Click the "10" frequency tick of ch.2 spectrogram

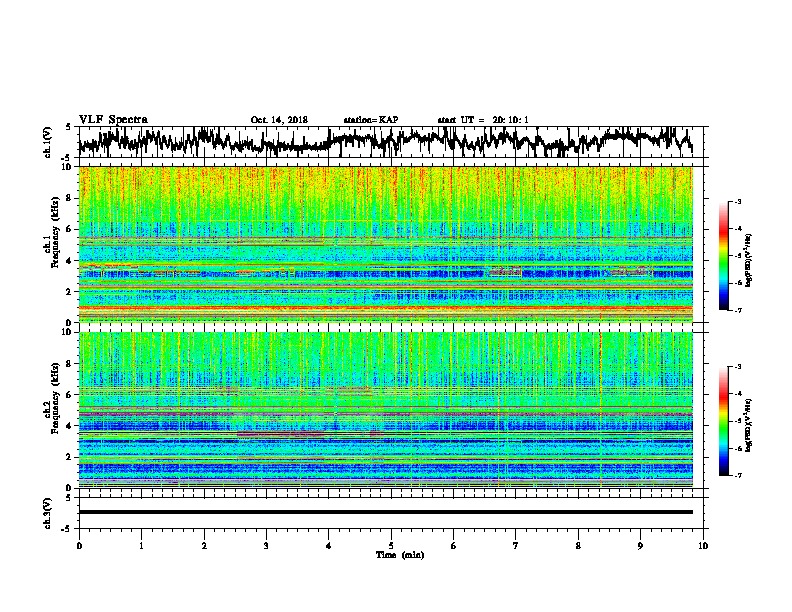(x=68, y=332)
